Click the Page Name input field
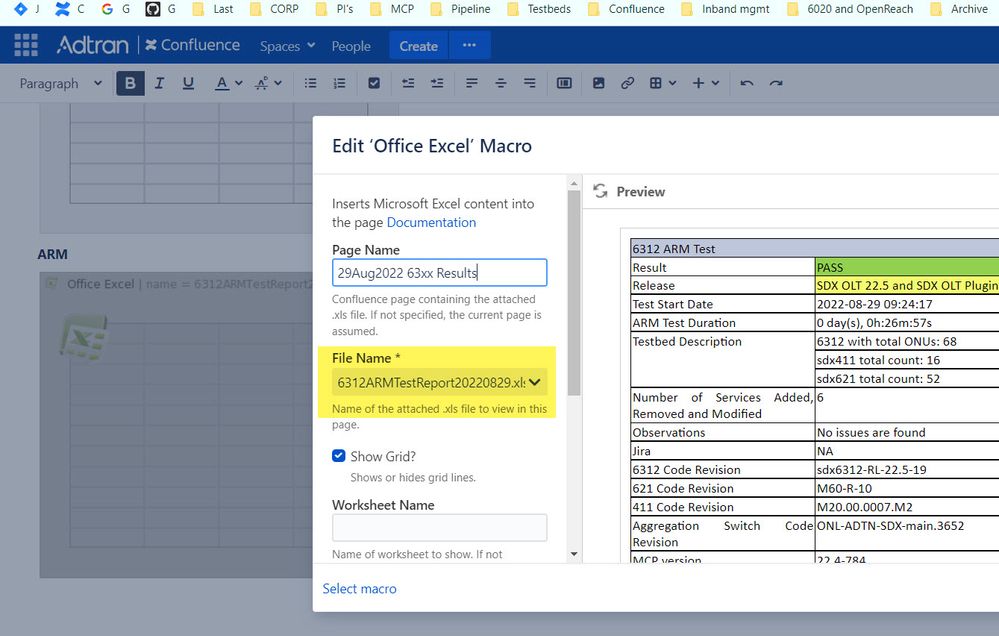The width and height of the screenshot is (999, 636). pos(440,273)
